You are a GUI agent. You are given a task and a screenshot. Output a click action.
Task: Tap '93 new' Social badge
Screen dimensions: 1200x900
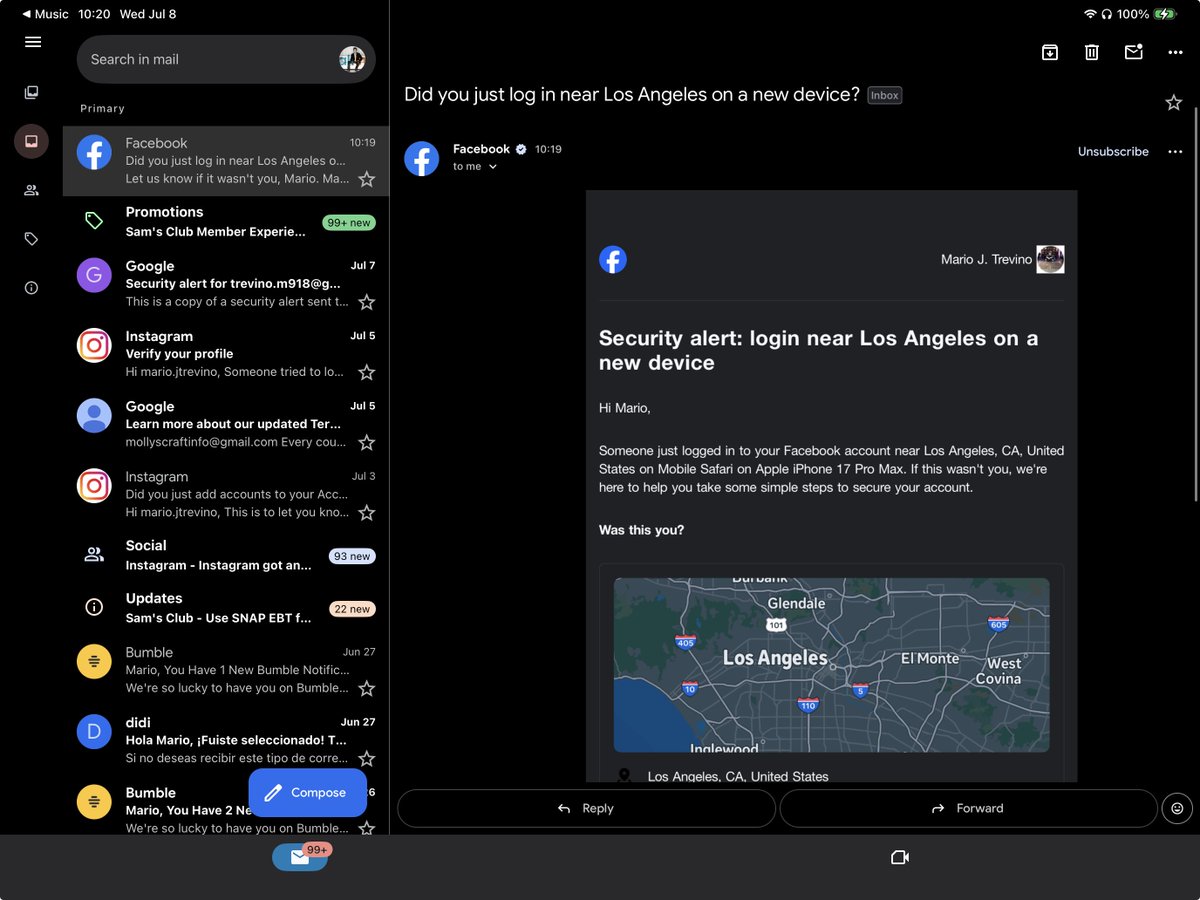pyautogui.click(x=352, y=556)
